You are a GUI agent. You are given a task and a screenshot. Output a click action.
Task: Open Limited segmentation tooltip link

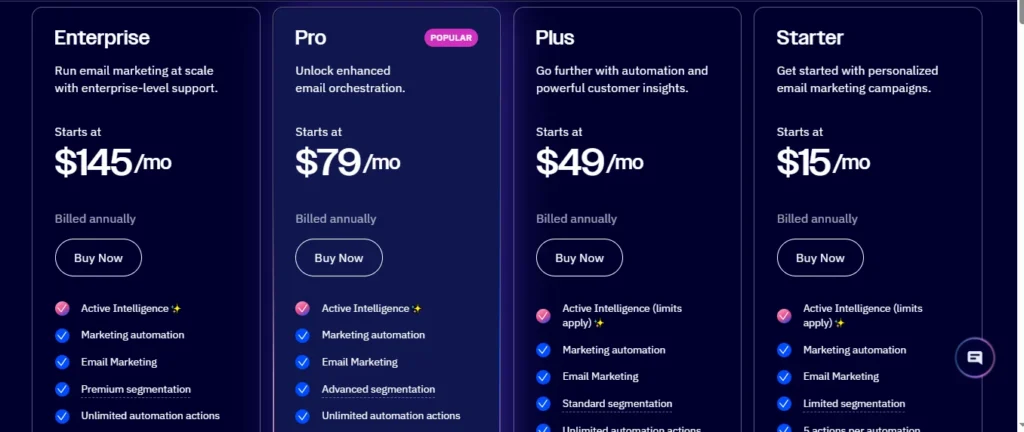tap(854, 403)
